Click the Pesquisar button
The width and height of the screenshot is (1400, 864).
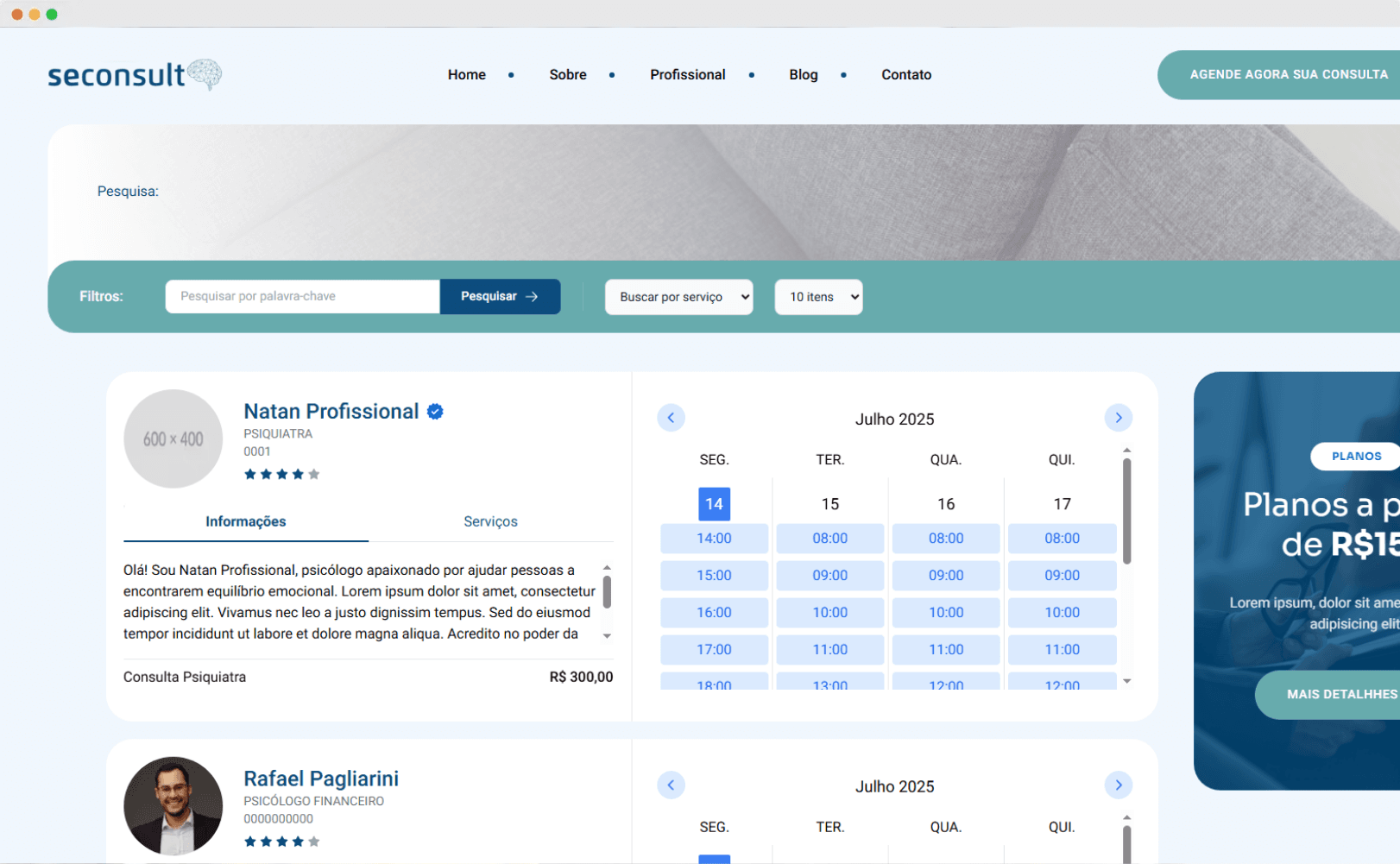tap(500, 297)
